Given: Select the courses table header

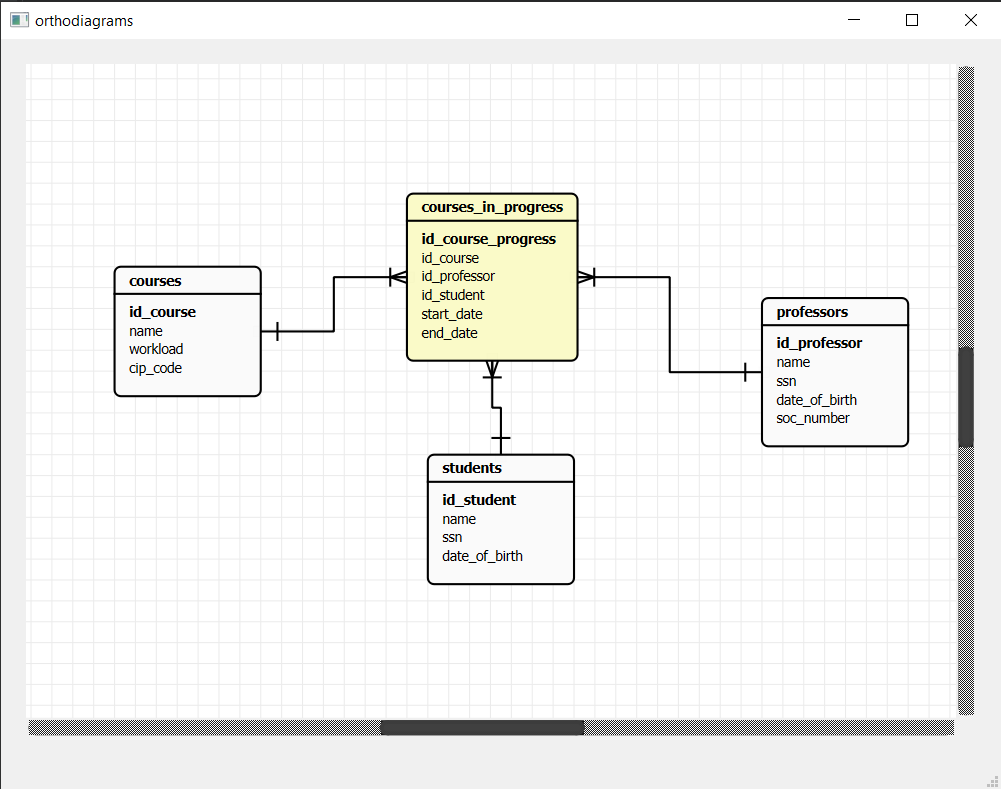Looking at the screenshot, I should (155, 281).
